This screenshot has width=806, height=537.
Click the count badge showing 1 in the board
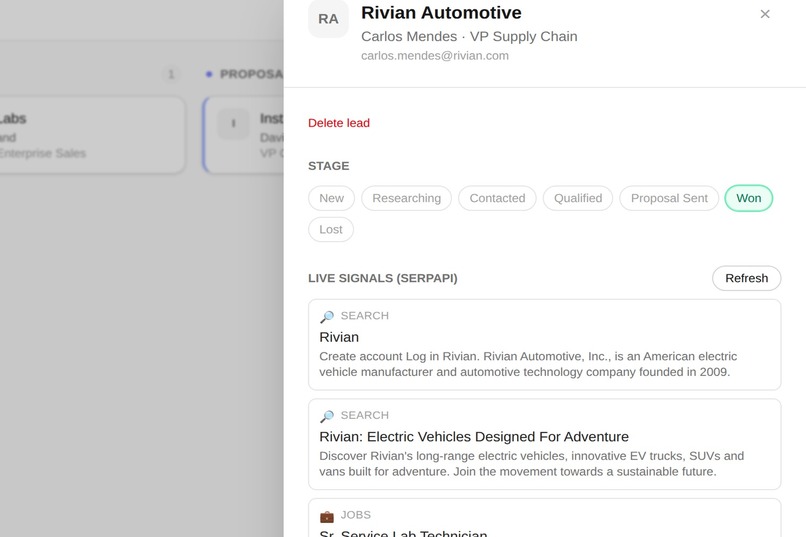pyautogui.click(x=171, y=74)
